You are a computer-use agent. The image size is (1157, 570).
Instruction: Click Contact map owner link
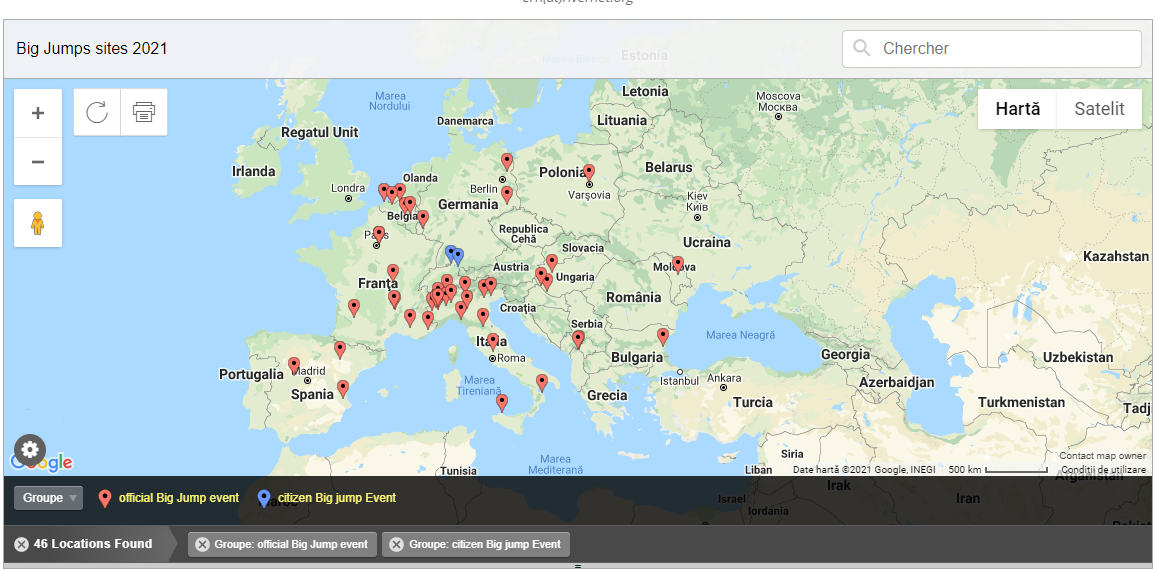[x=1102, y=456]
